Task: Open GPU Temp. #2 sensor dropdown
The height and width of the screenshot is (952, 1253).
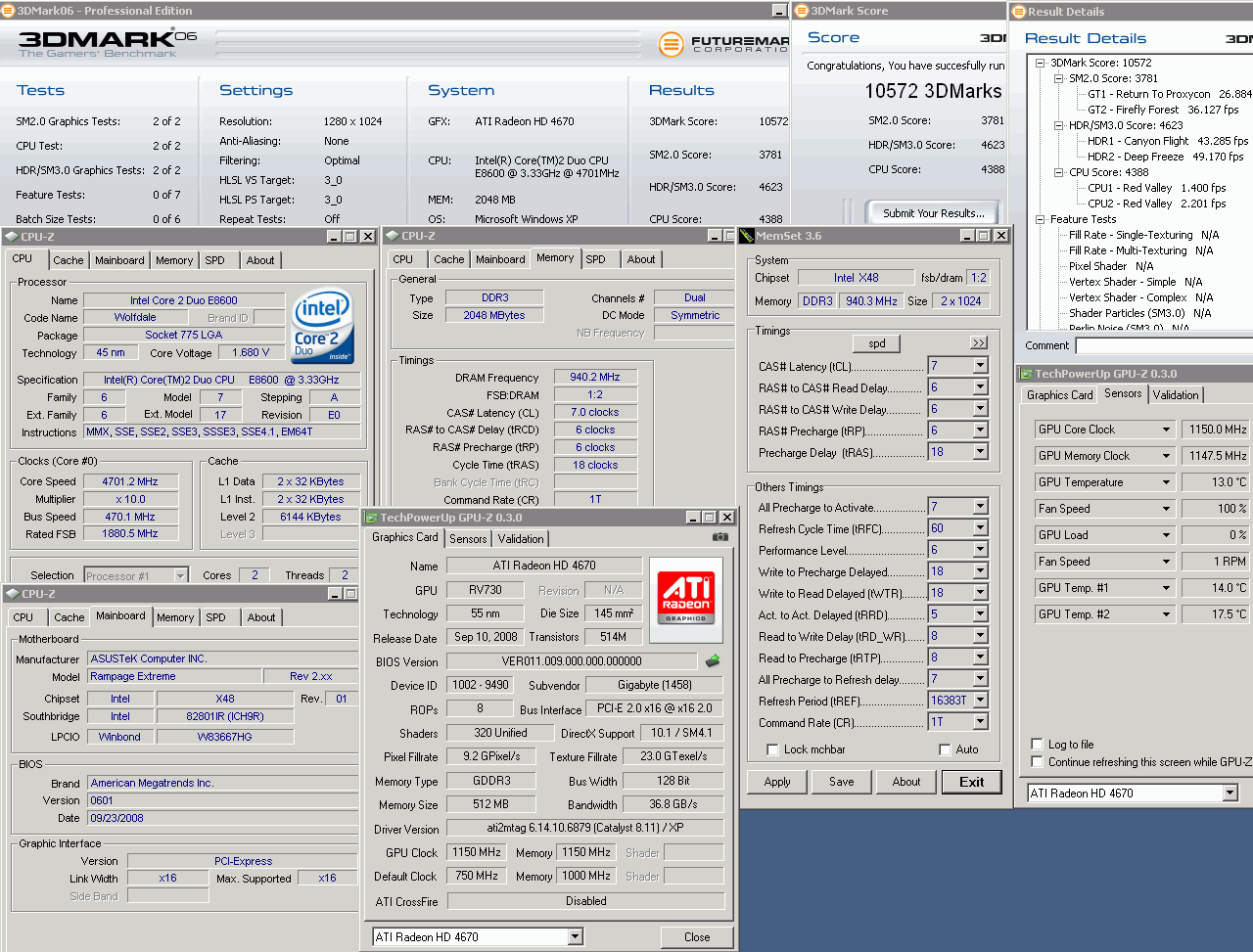Action: click(1166, 614)
